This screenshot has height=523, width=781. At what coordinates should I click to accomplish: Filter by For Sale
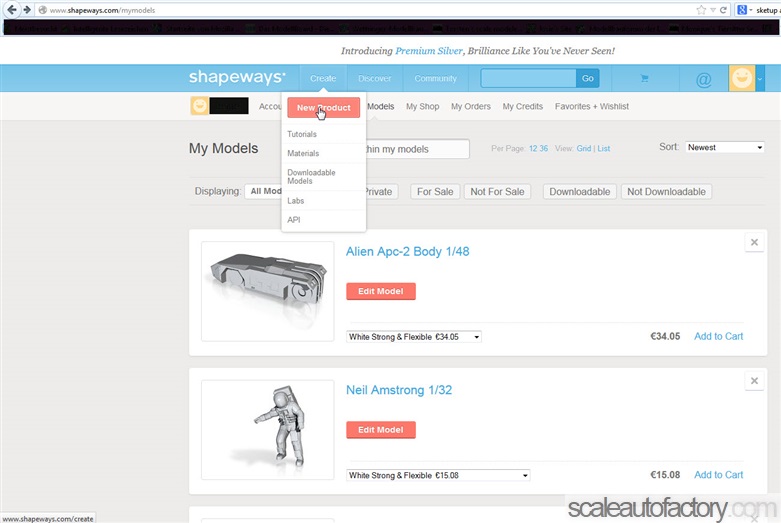[435, 192]
